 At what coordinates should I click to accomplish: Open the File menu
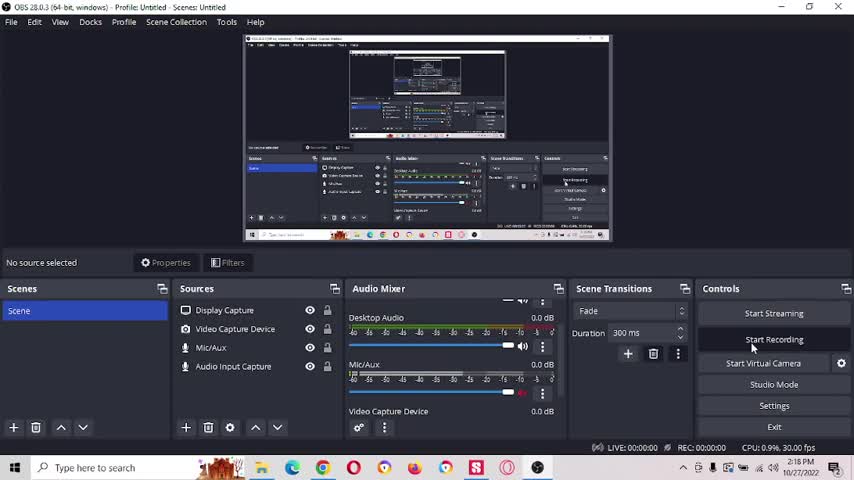pos(11,22)
